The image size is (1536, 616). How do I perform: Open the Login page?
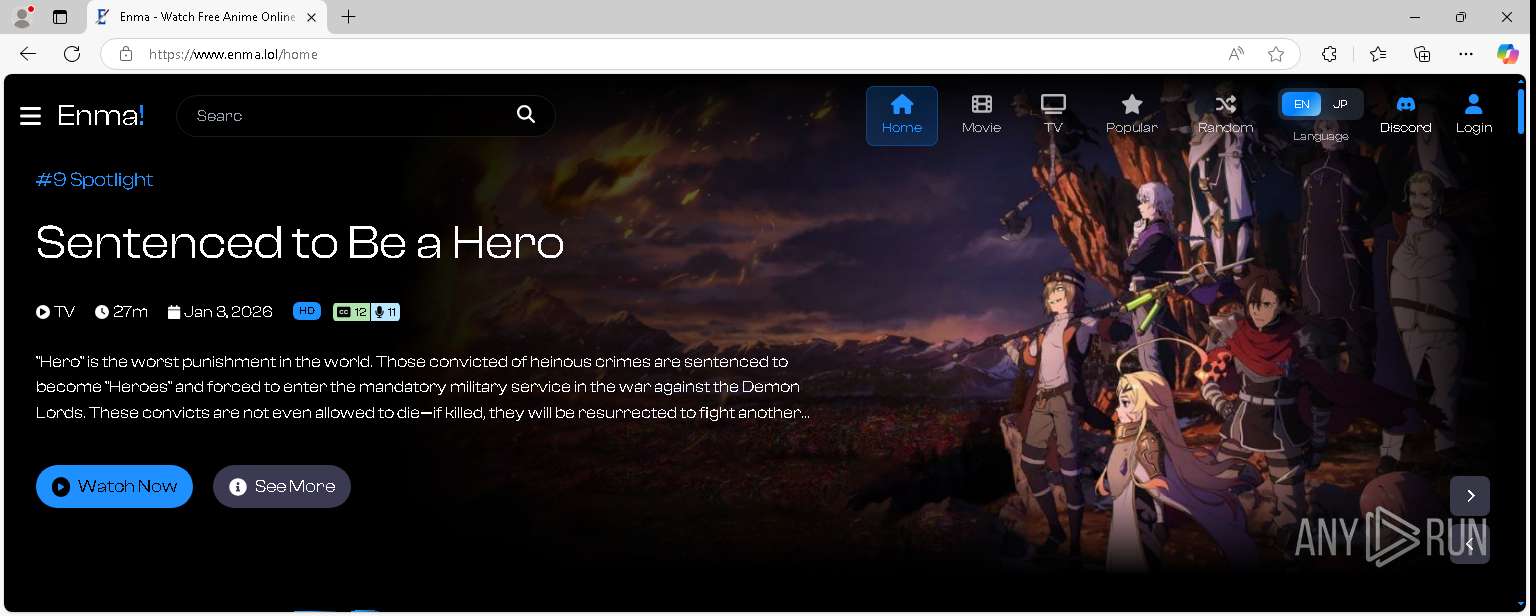(x=1474, y=115)
